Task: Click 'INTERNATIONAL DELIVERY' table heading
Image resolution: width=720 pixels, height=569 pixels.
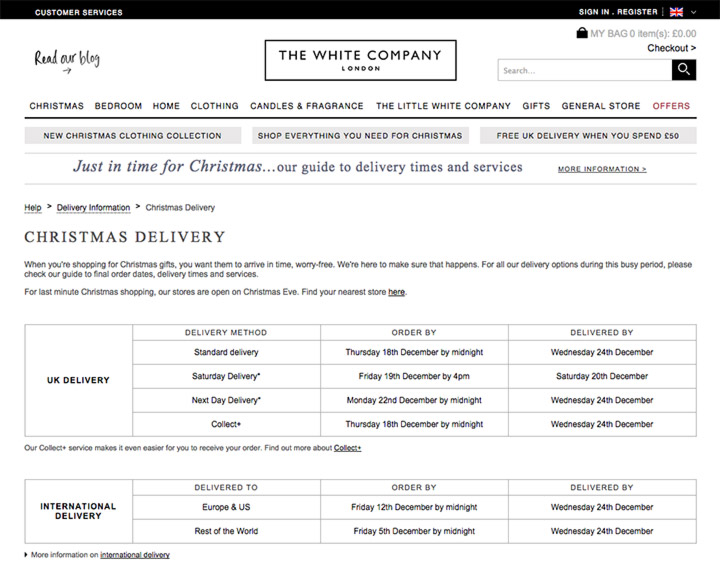Action: (x=79, y=511)
